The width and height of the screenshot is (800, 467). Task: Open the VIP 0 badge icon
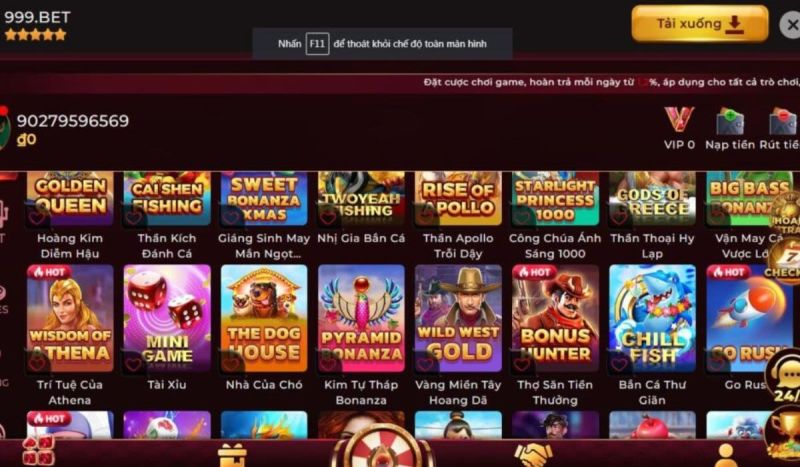(679, 120)
